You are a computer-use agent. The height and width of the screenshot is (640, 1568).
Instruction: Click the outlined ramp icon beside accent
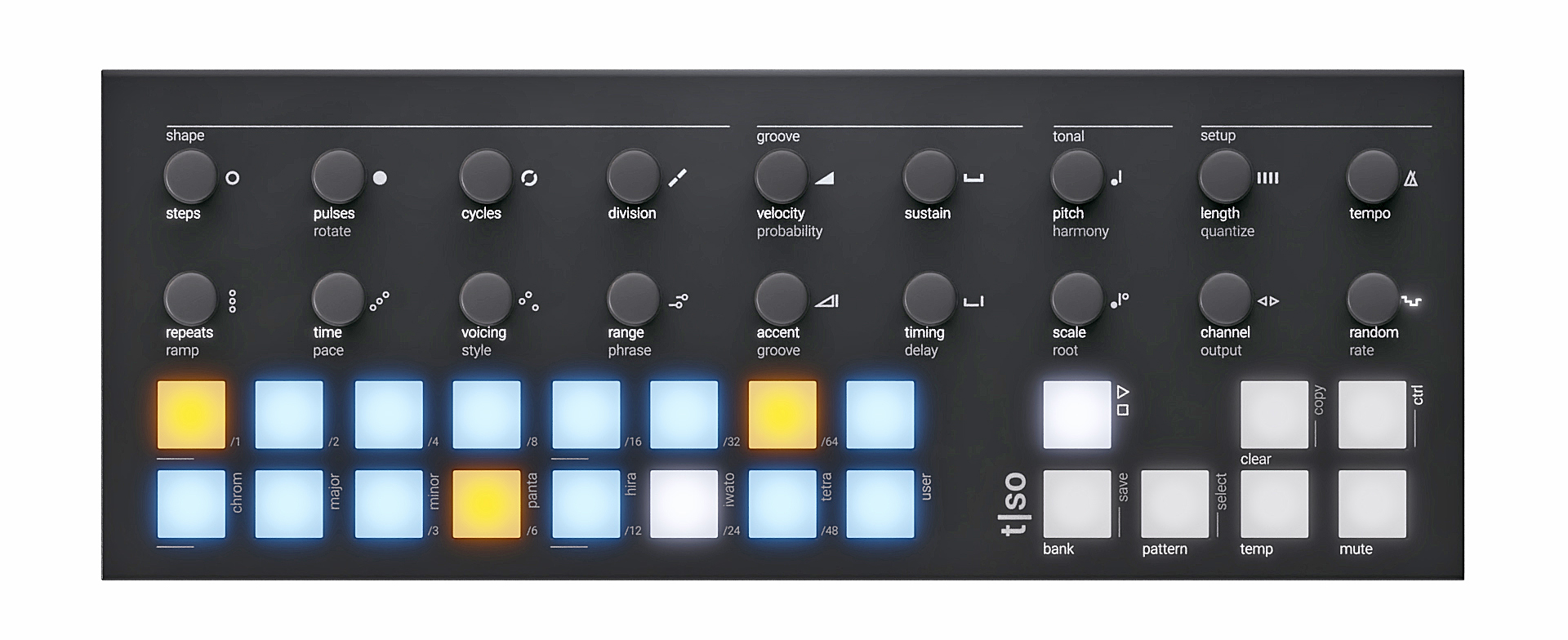point(826,301)
